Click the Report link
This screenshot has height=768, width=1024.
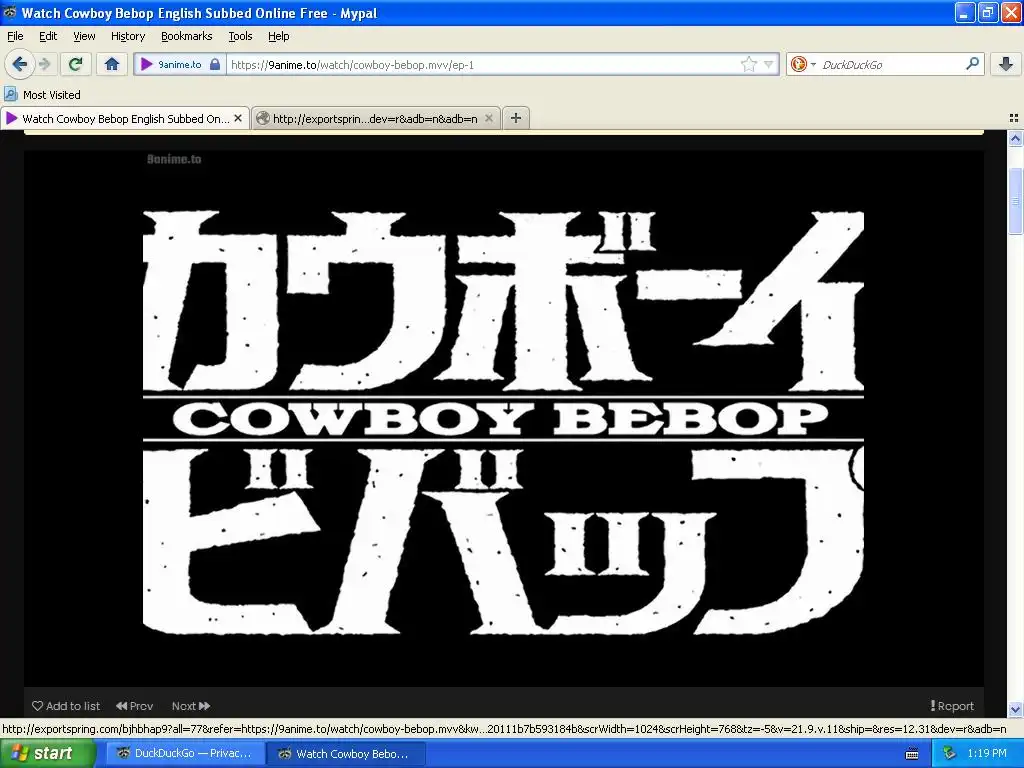coord(952,706)
